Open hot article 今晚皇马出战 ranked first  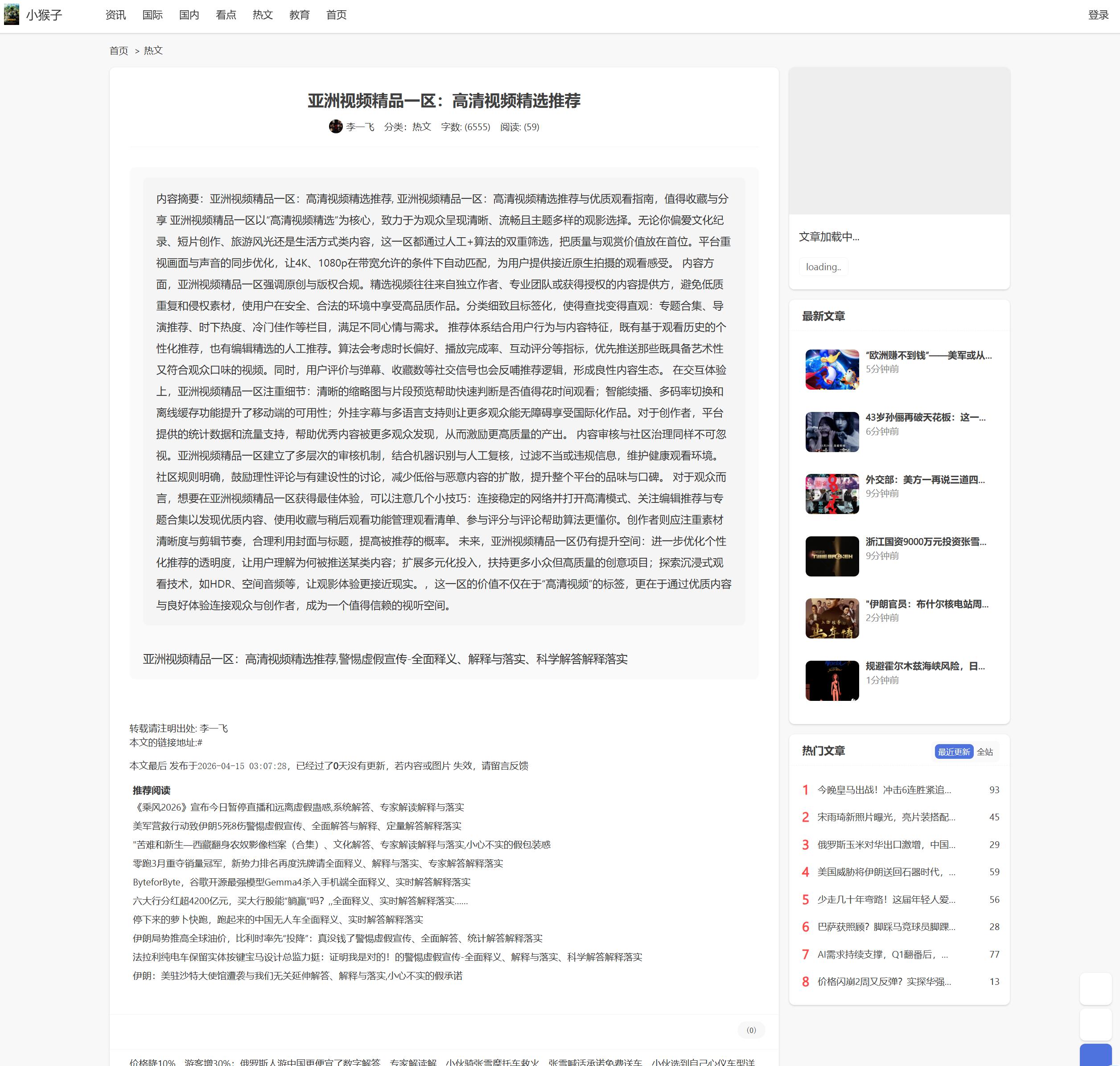tap(884, 790)
